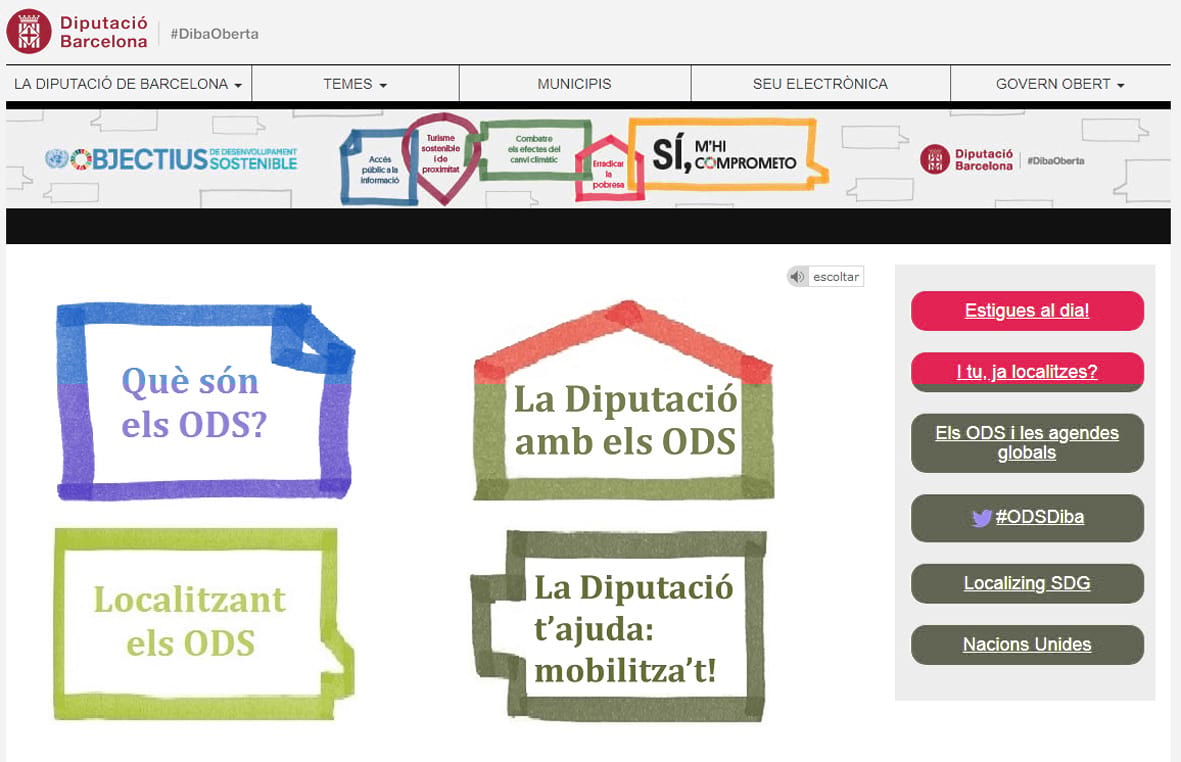Open the Localizing SDG link

coord(1027,583)
